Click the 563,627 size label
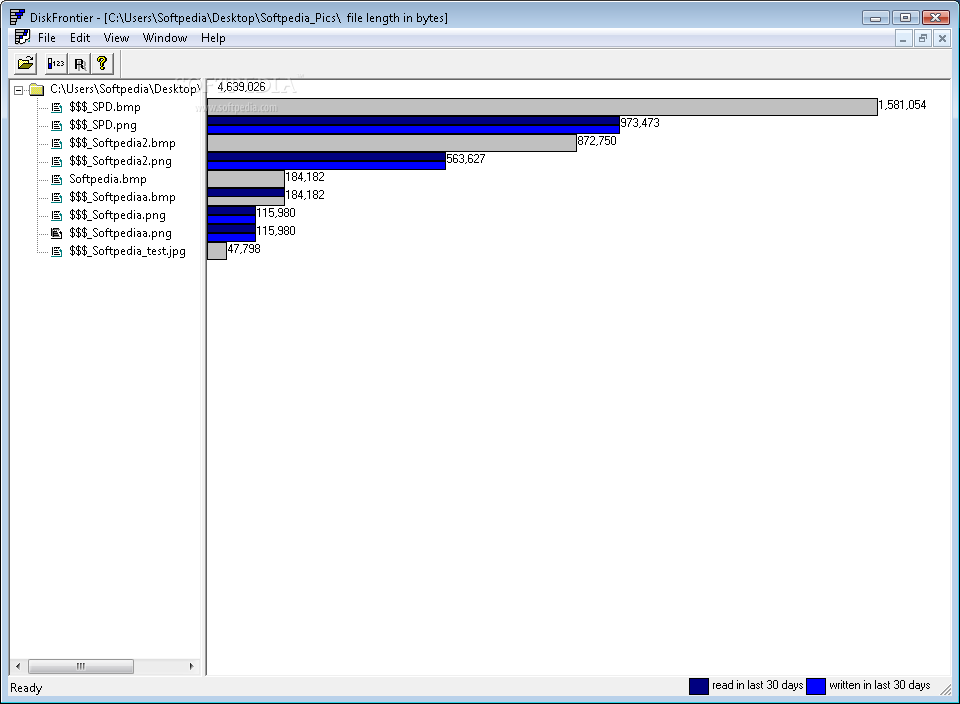The image size is (960, 704). (x=466, y=159)
